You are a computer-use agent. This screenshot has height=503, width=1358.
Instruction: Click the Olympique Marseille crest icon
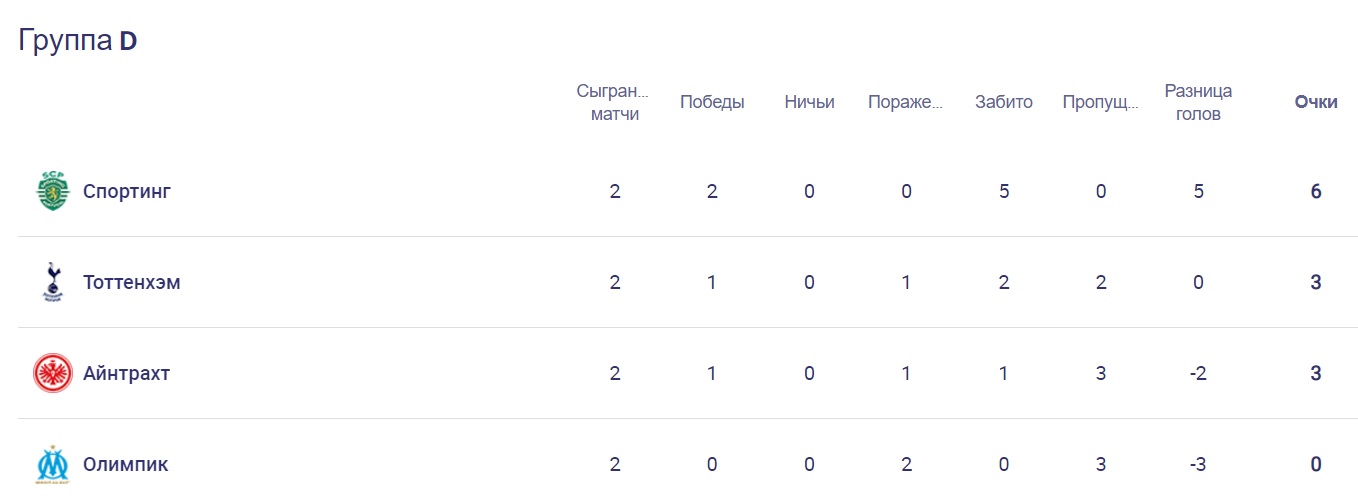tap(52, 464)
